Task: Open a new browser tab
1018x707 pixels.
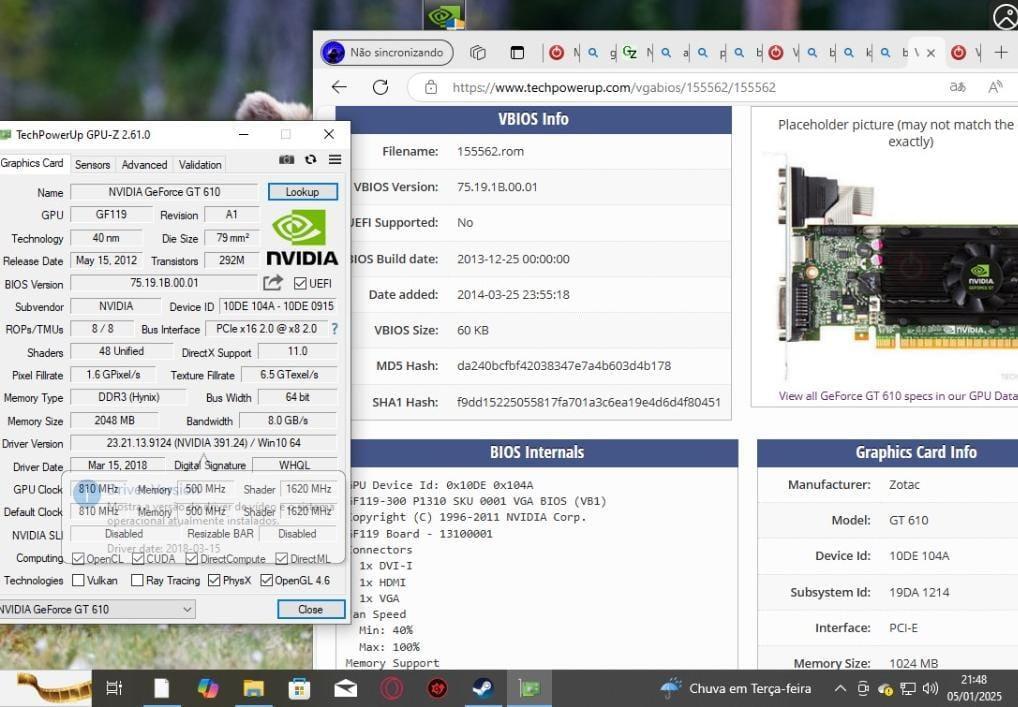Action: pos(1001,53)
